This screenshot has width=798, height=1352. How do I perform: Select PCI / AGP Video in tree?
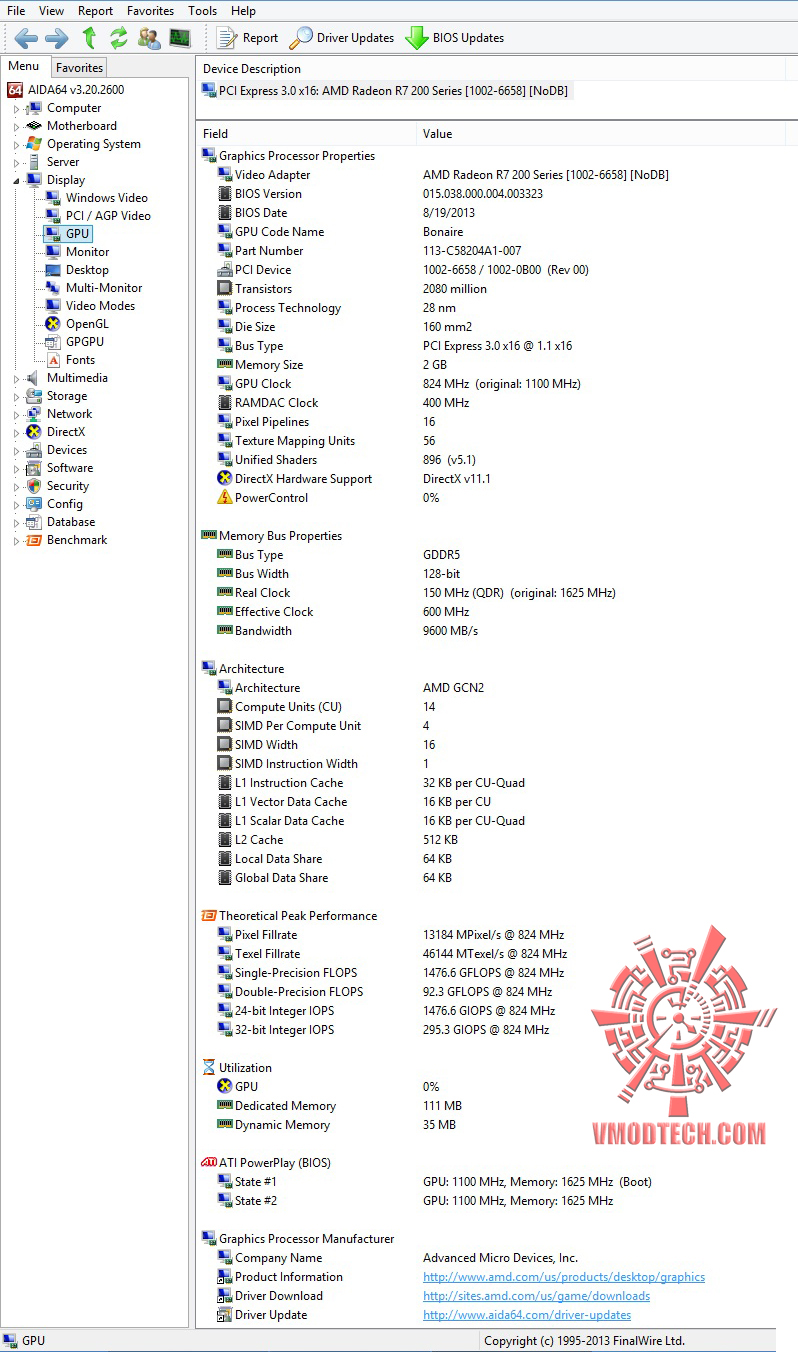[x=108, y=216]
